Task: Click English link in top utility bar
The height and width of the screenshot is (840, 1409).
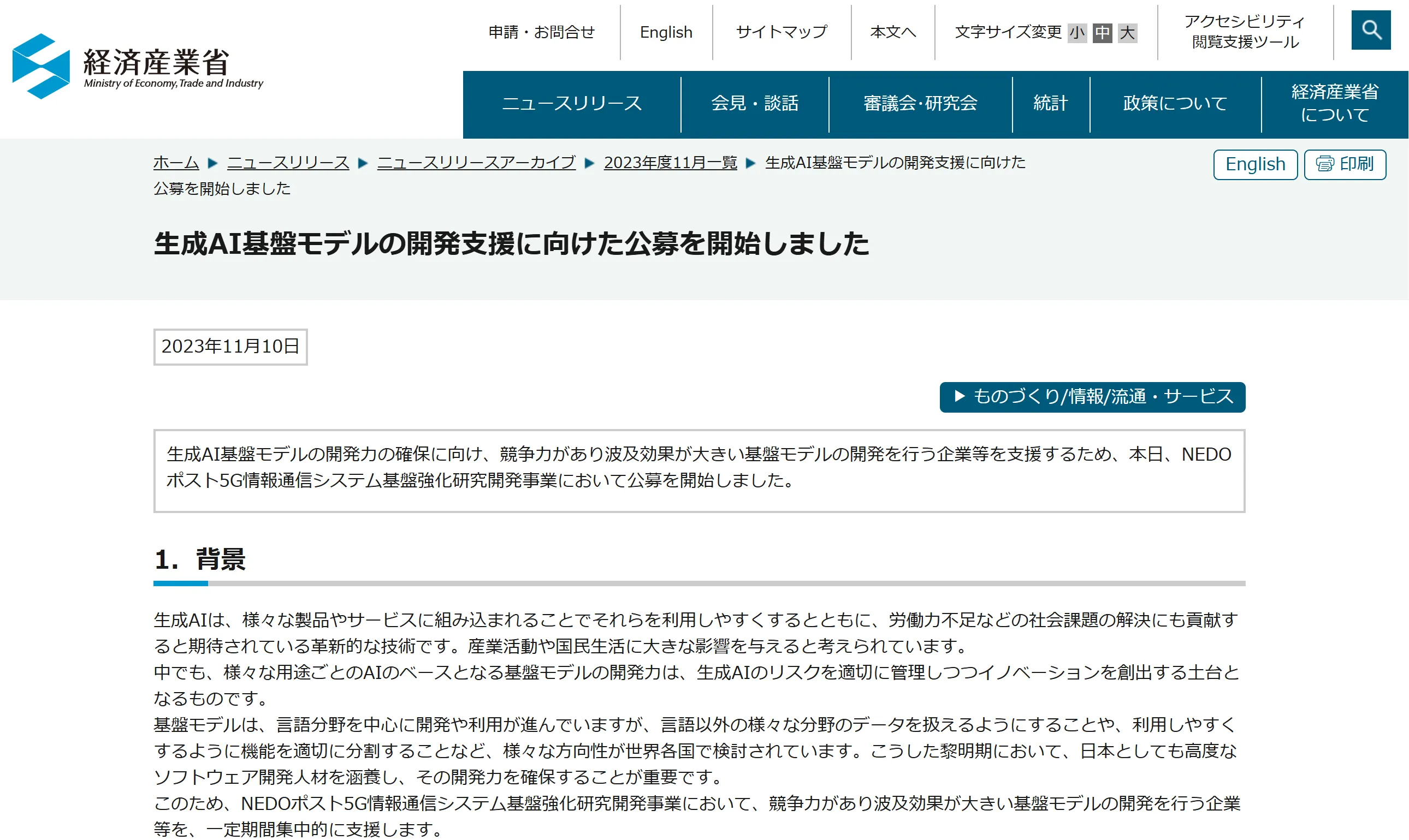Action: point(666,32)
